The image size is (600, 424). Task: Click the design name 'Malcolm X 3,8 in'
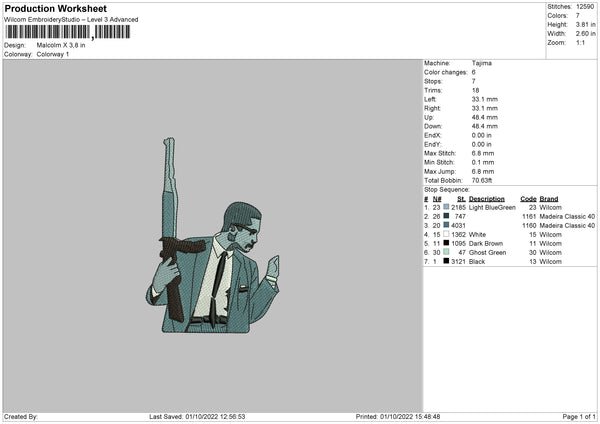[x=61, y=45]
